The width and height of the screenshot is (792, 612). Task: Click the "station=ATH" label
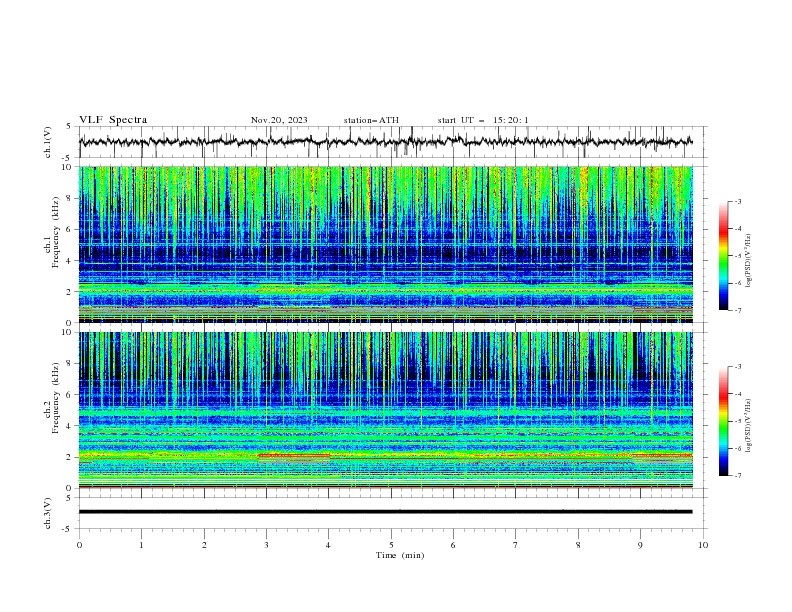point(371,120)
